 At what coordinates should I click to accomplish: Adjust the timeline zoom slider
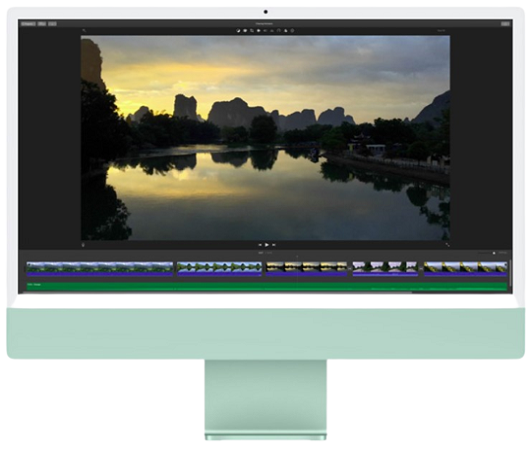486,253
